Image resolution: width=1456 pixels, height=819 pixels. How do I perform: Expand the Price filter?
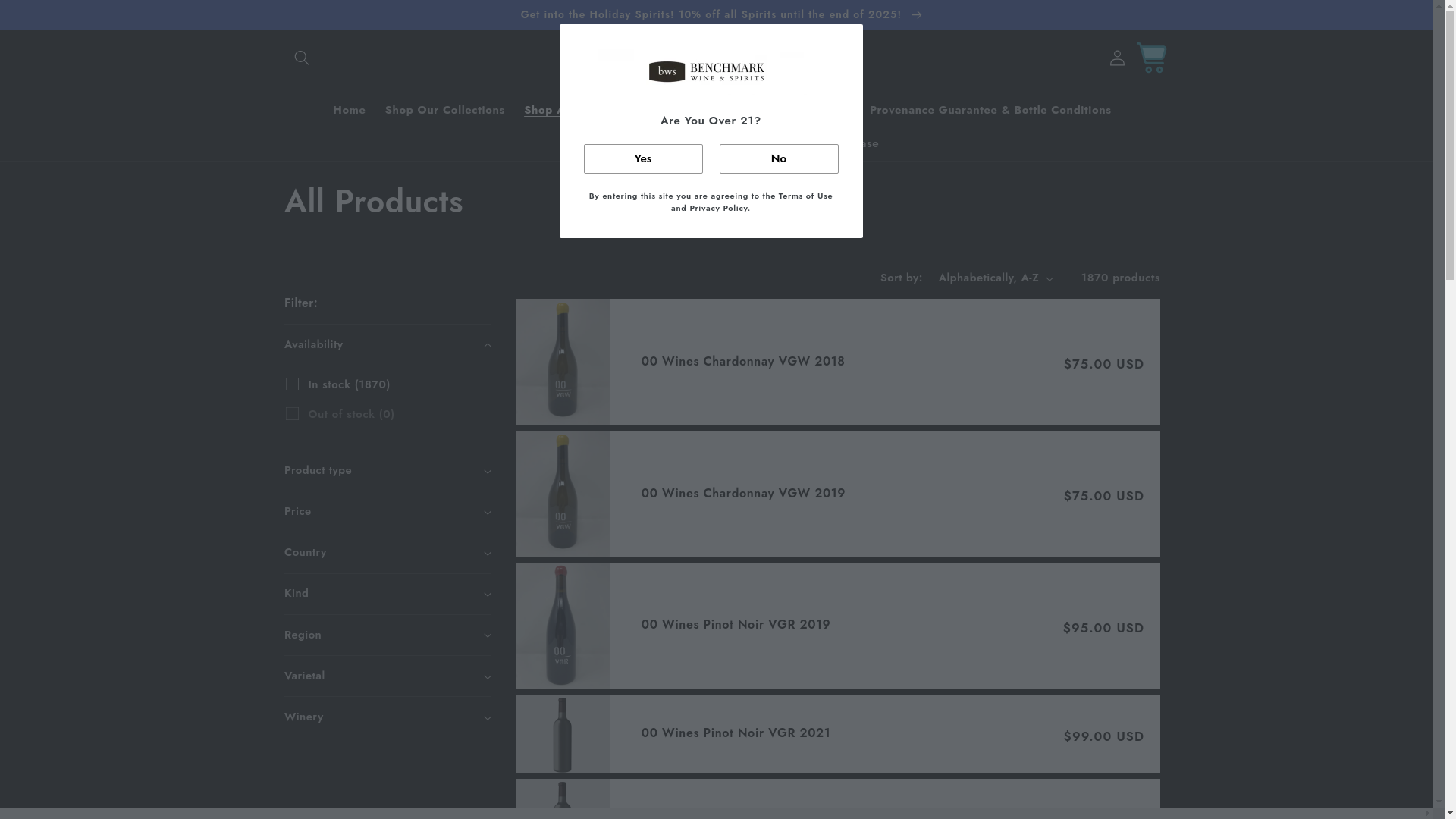(388, 512)
